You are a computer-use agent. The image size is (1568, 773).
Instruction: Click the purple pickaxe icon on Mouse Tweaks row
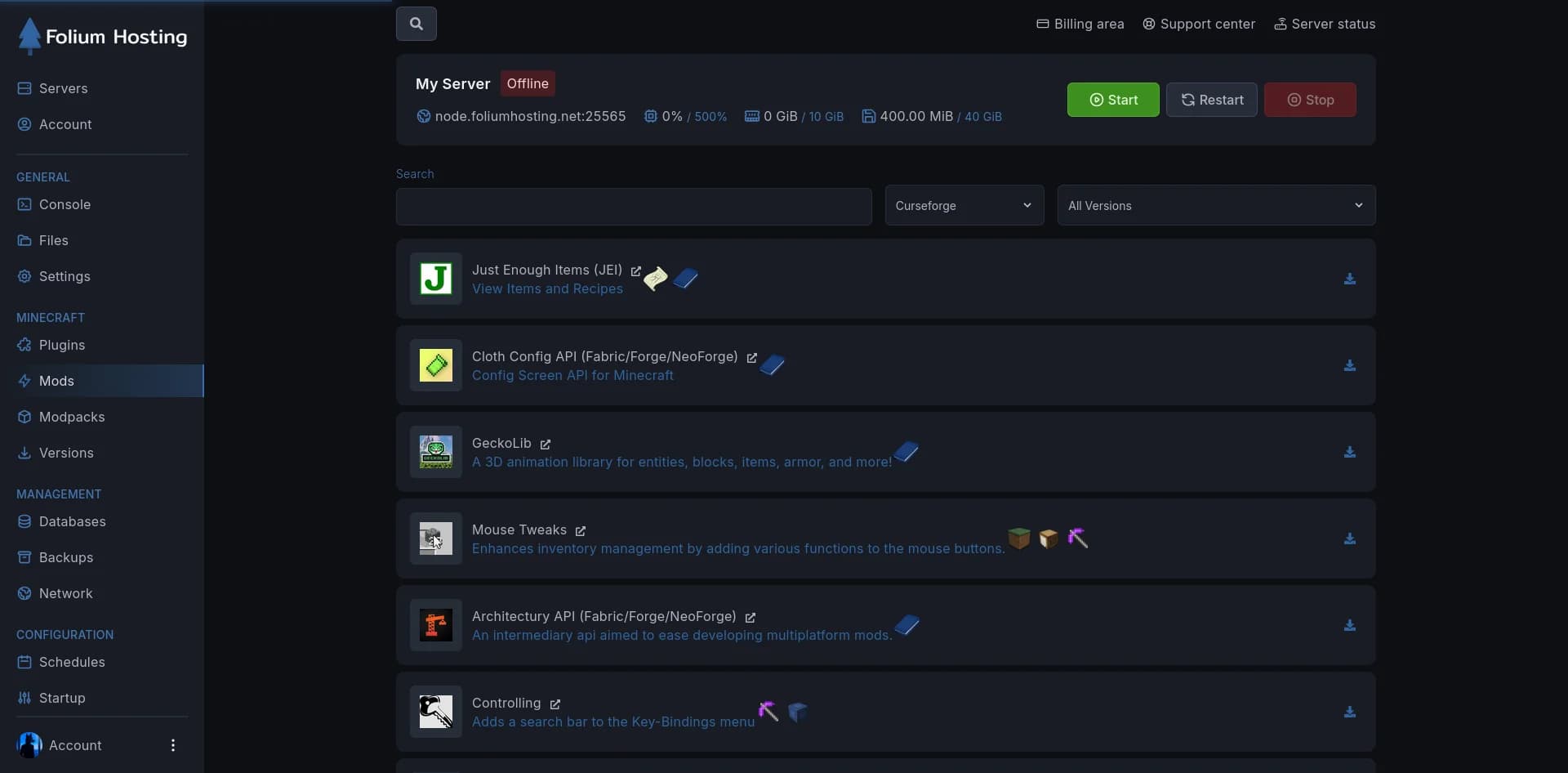[1078, 538]
